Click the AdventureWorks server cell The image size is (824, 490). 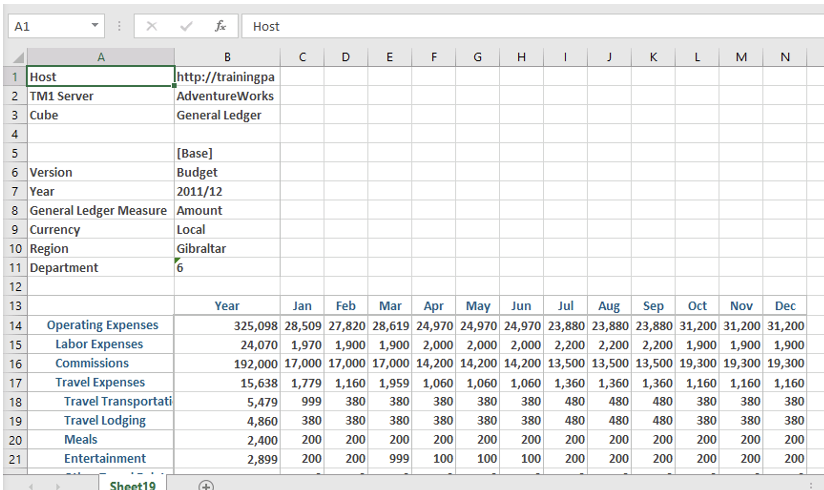(x=226, y=96)
